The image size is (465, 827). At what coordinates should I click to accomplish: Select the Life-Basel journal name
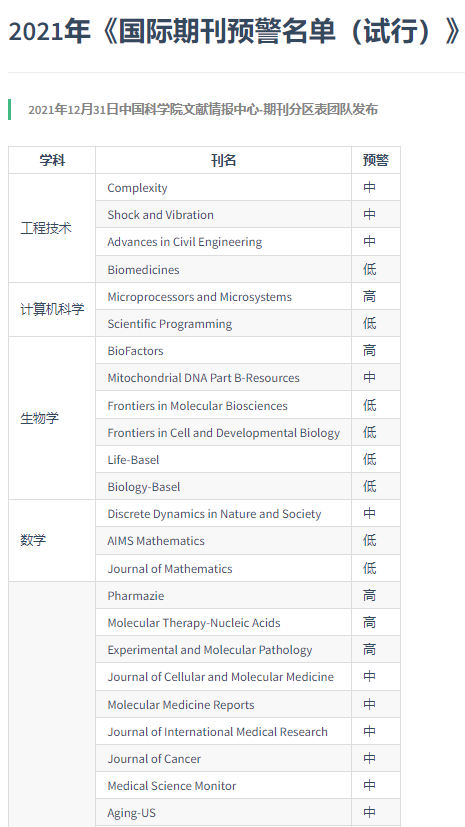coord(133,460)
